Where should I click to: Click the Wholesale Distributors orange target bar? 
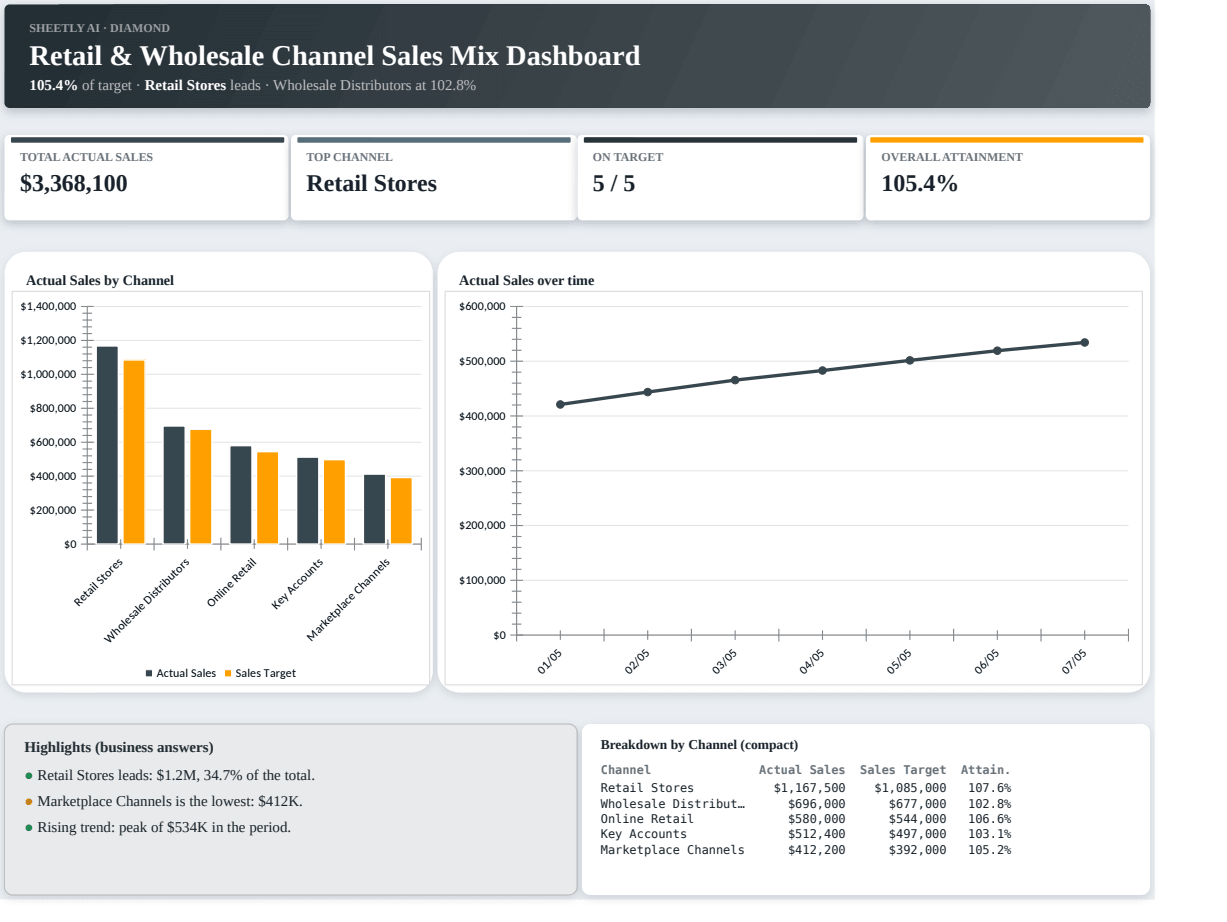coord(201,487)
